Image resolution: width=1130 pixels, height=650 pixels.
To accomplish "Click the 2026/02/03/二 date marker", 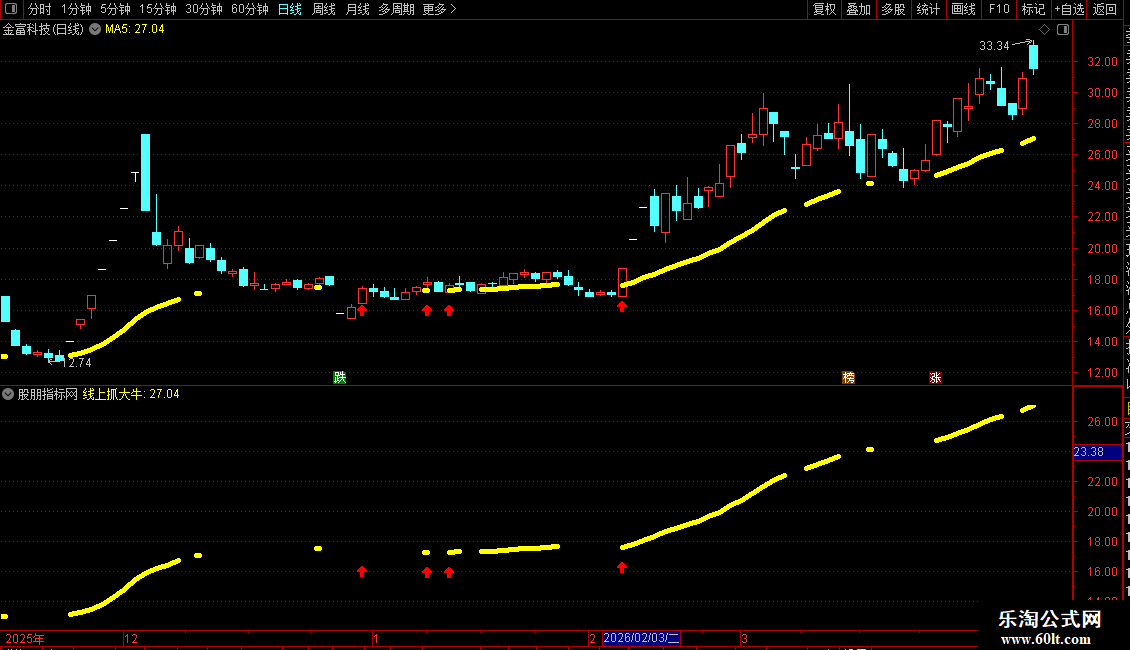I will (x=641, y=638).
